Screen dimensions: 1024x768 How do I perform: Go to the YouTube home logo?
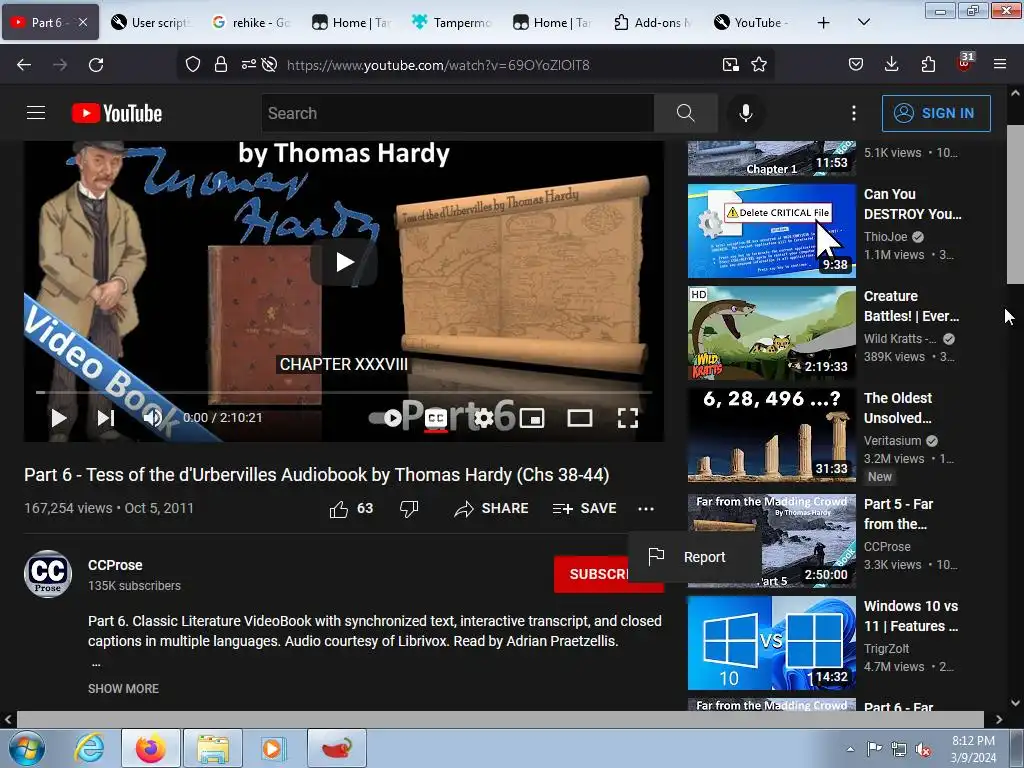coord(117,113)
